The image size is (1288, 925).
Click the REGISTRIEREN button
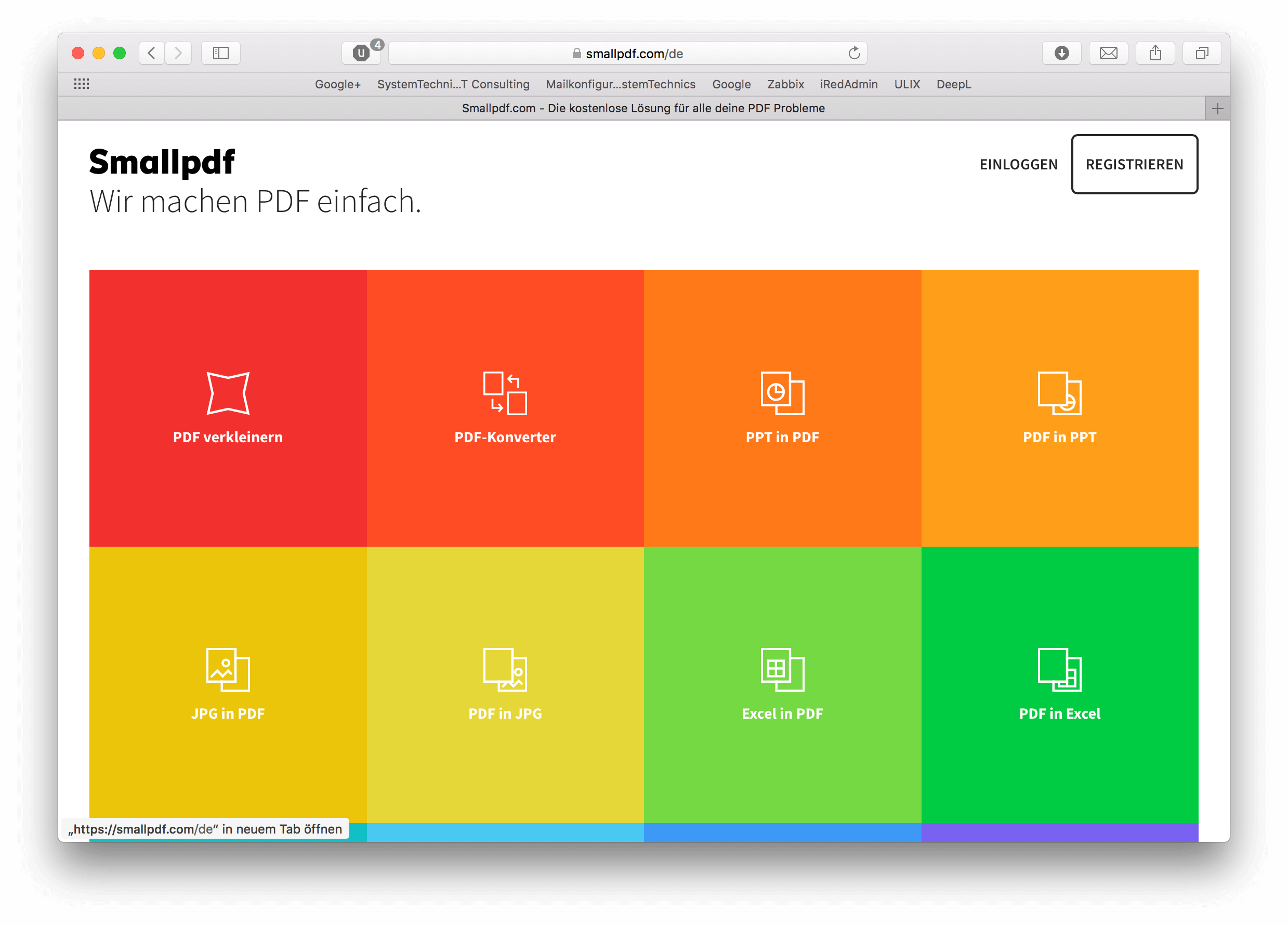(1134, 165)
